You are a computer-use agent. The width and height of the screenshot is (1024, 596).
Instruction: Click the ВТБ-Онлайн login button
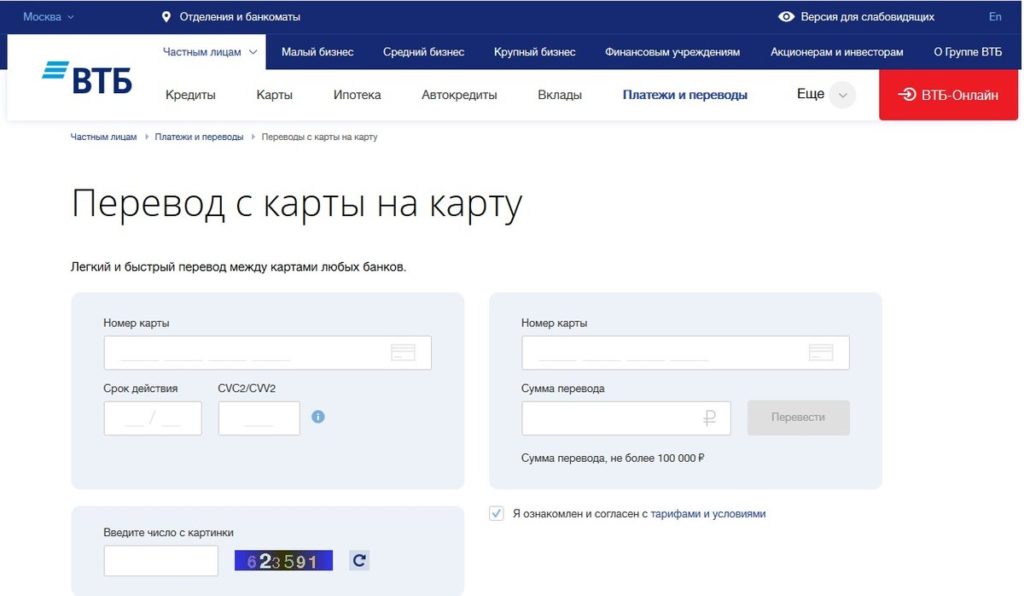point(948,95)
